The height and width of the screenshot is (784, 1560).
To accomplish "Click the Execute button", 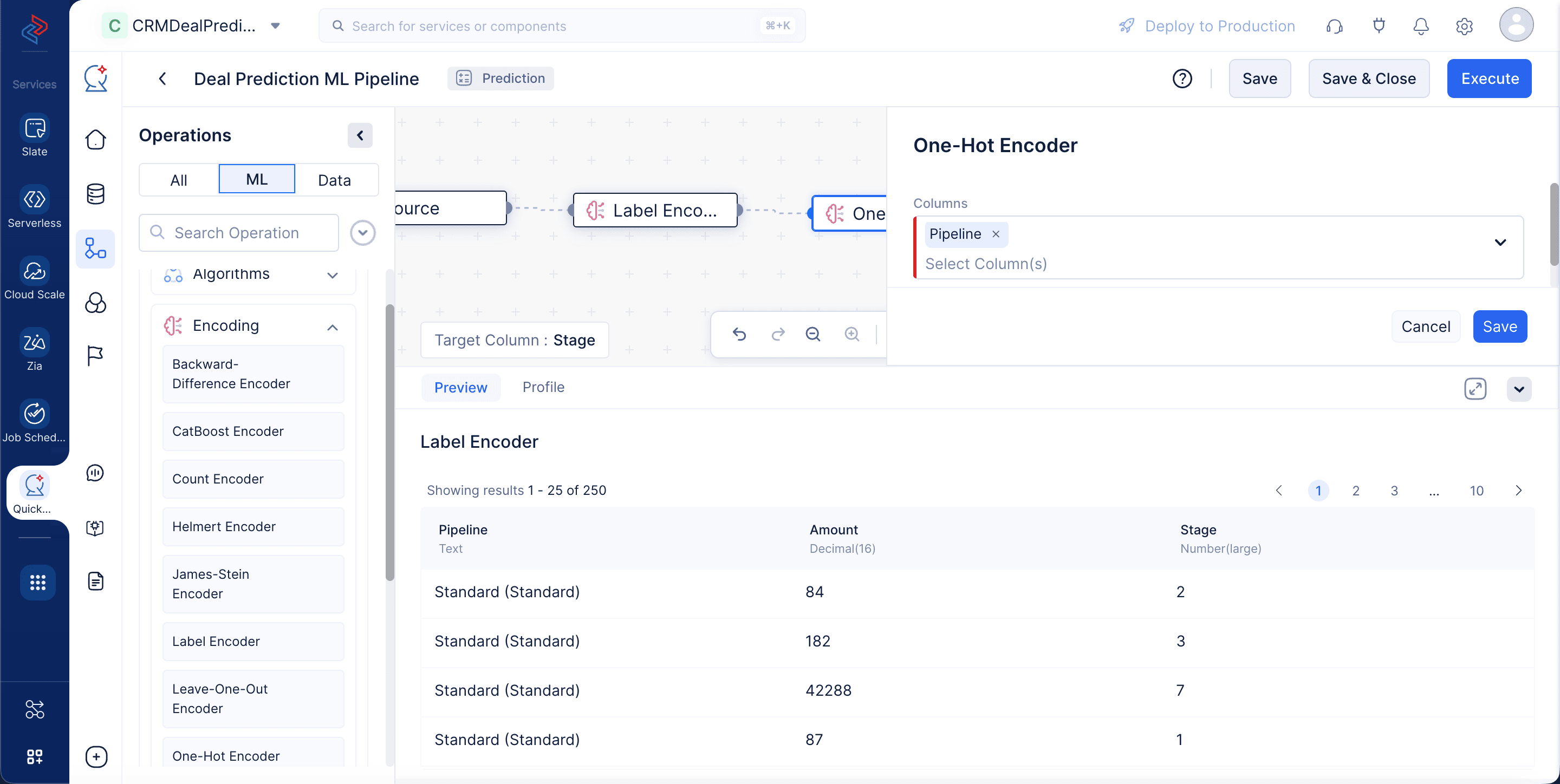I will [x=1489, y=79].
